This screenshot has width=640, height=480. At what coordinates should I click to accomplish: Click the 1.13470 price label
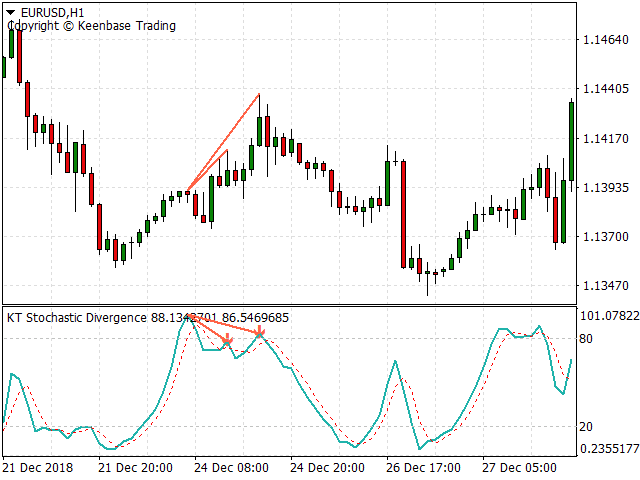click(x=606, y=286)
